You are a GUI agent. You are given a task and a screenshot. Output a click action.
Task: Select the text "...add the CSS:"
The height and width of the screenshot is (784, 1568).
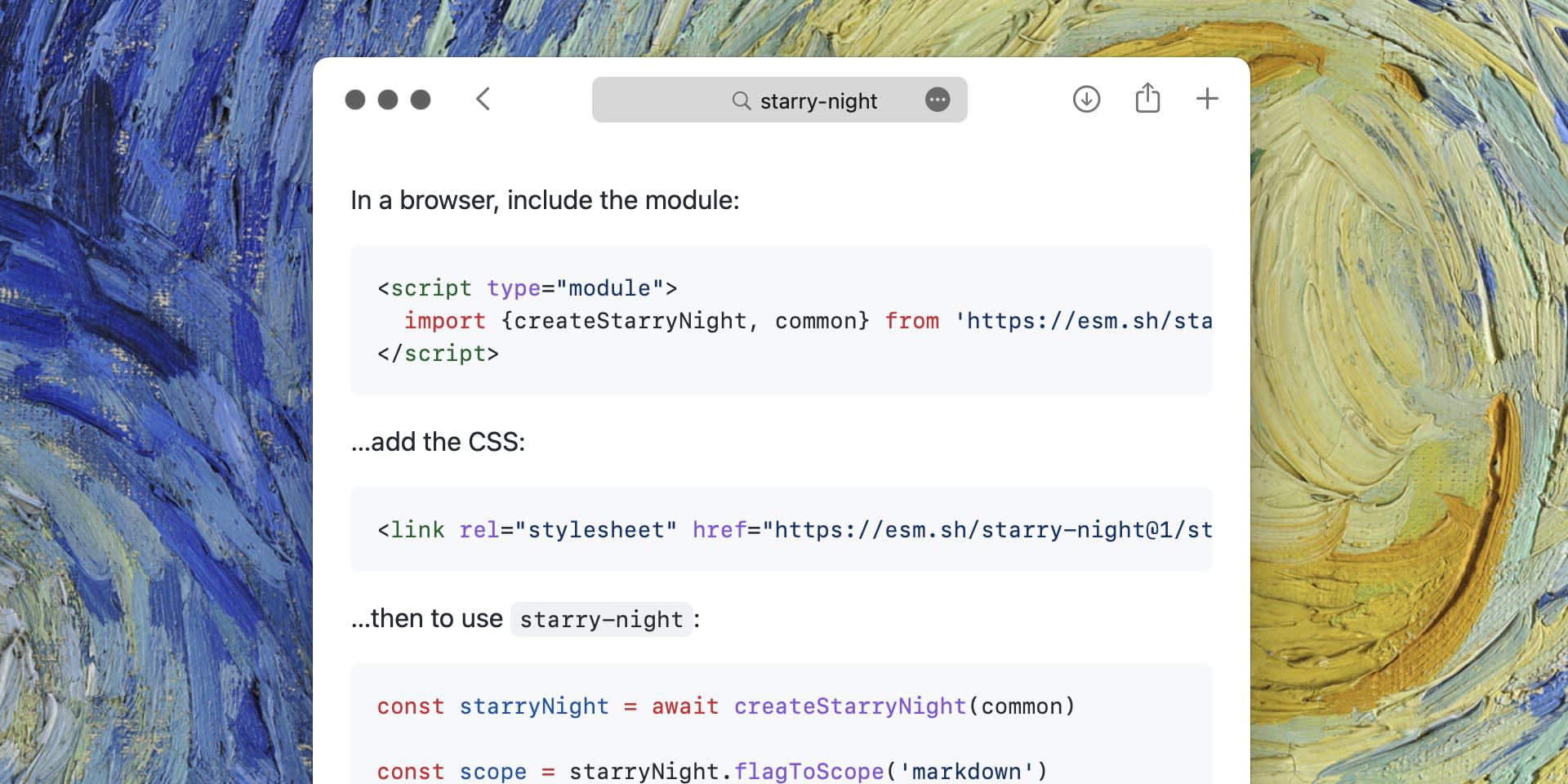pyautogui.click(x=438, y=442)
